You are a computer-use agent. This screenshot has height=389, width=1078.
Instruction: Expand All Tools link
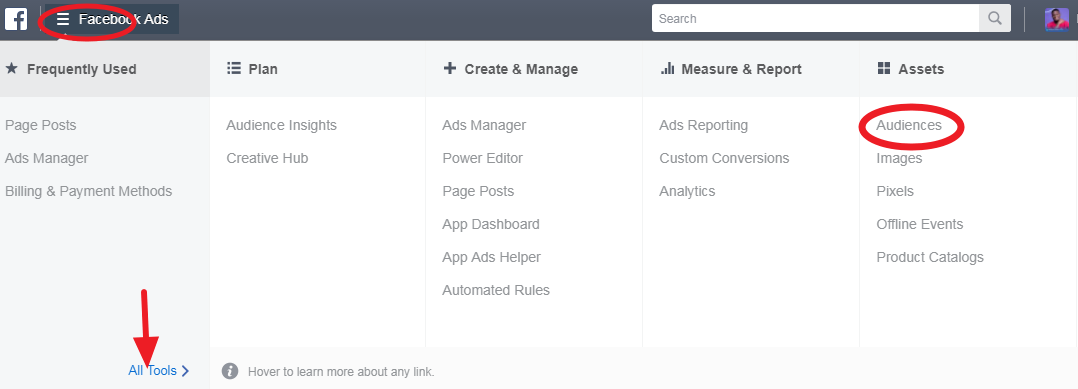point(158,371)
